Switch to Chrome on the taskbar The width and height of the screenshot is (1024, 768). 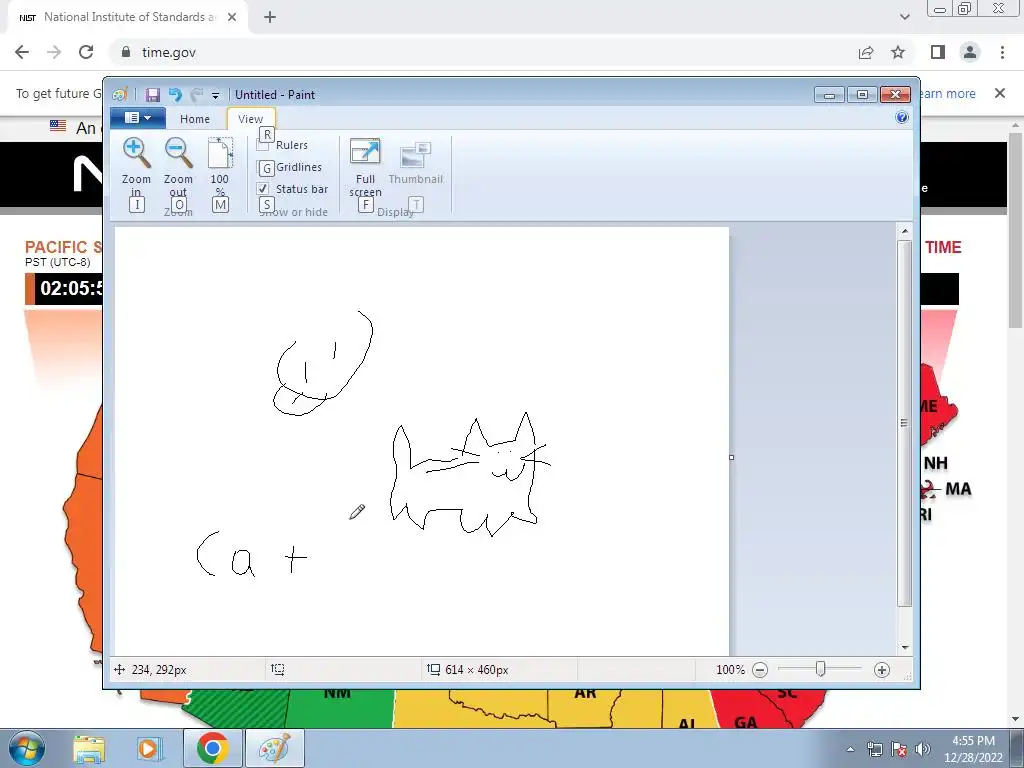pos(212,748)
